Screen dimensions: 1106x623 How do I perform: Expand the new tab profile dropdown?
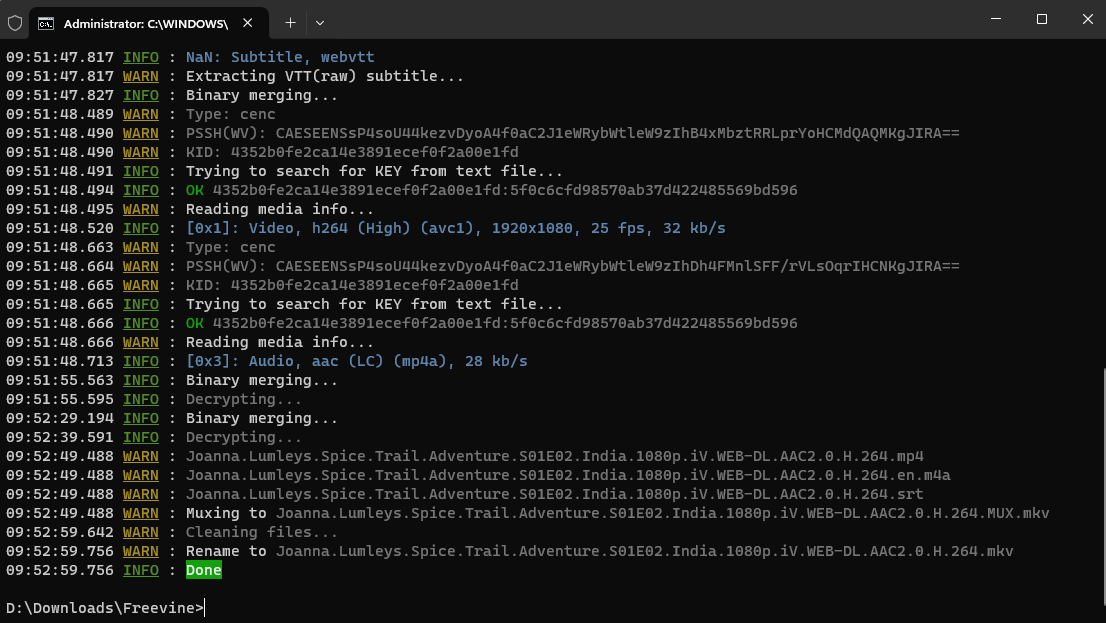(x=320, y=22)
